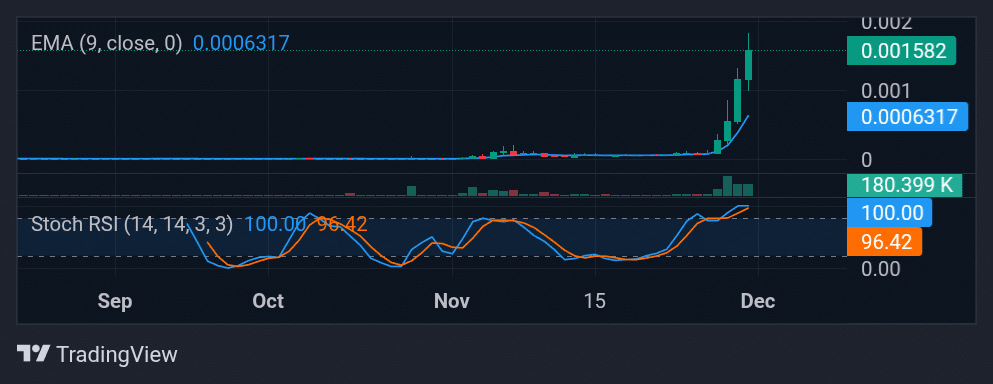Click the green price label 0.001582
This screenshot has width=993, height=384.
901,51
